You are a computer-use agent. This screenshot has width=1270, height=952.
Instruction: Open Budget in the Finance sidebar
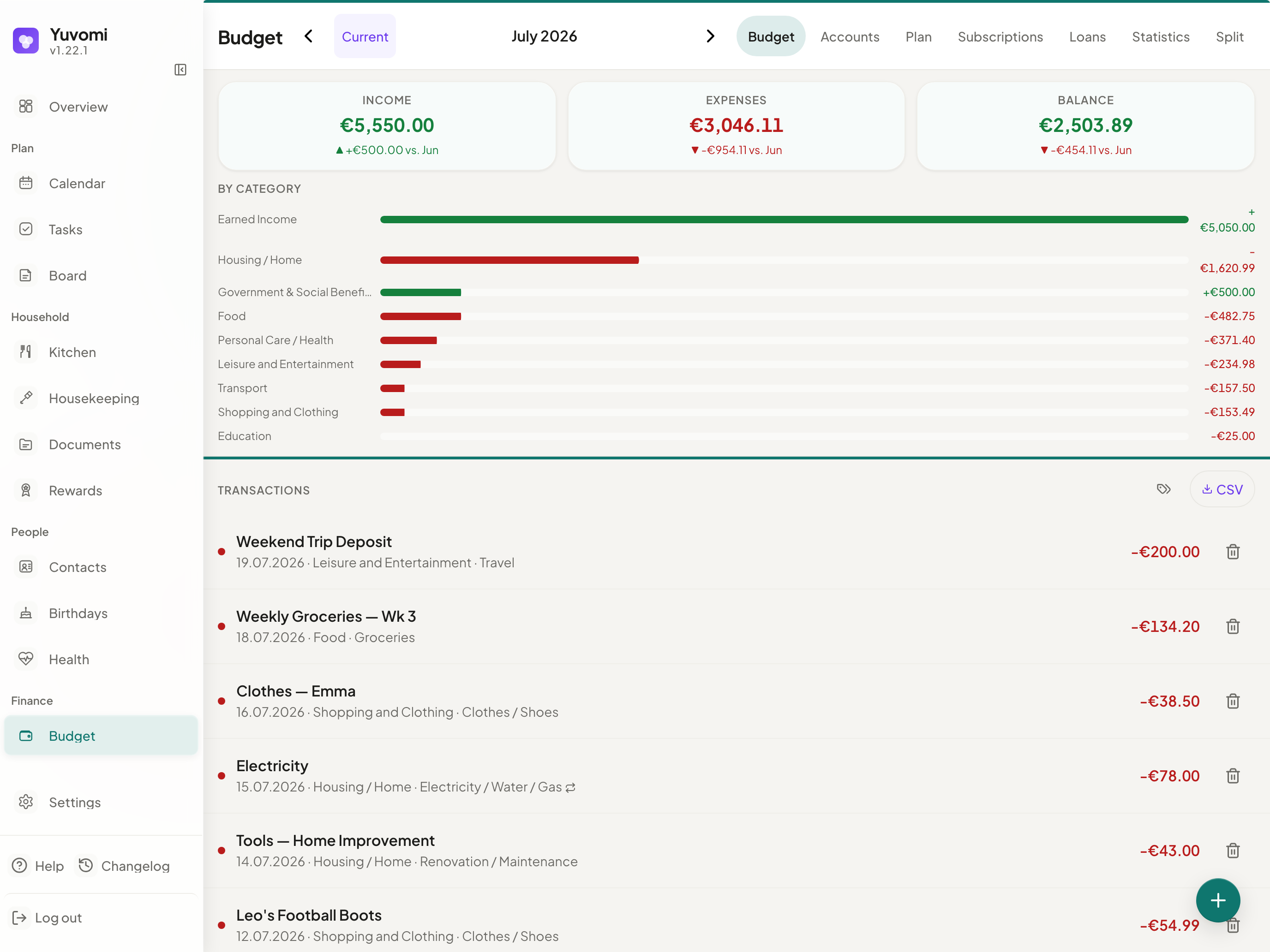pos(101,735)
